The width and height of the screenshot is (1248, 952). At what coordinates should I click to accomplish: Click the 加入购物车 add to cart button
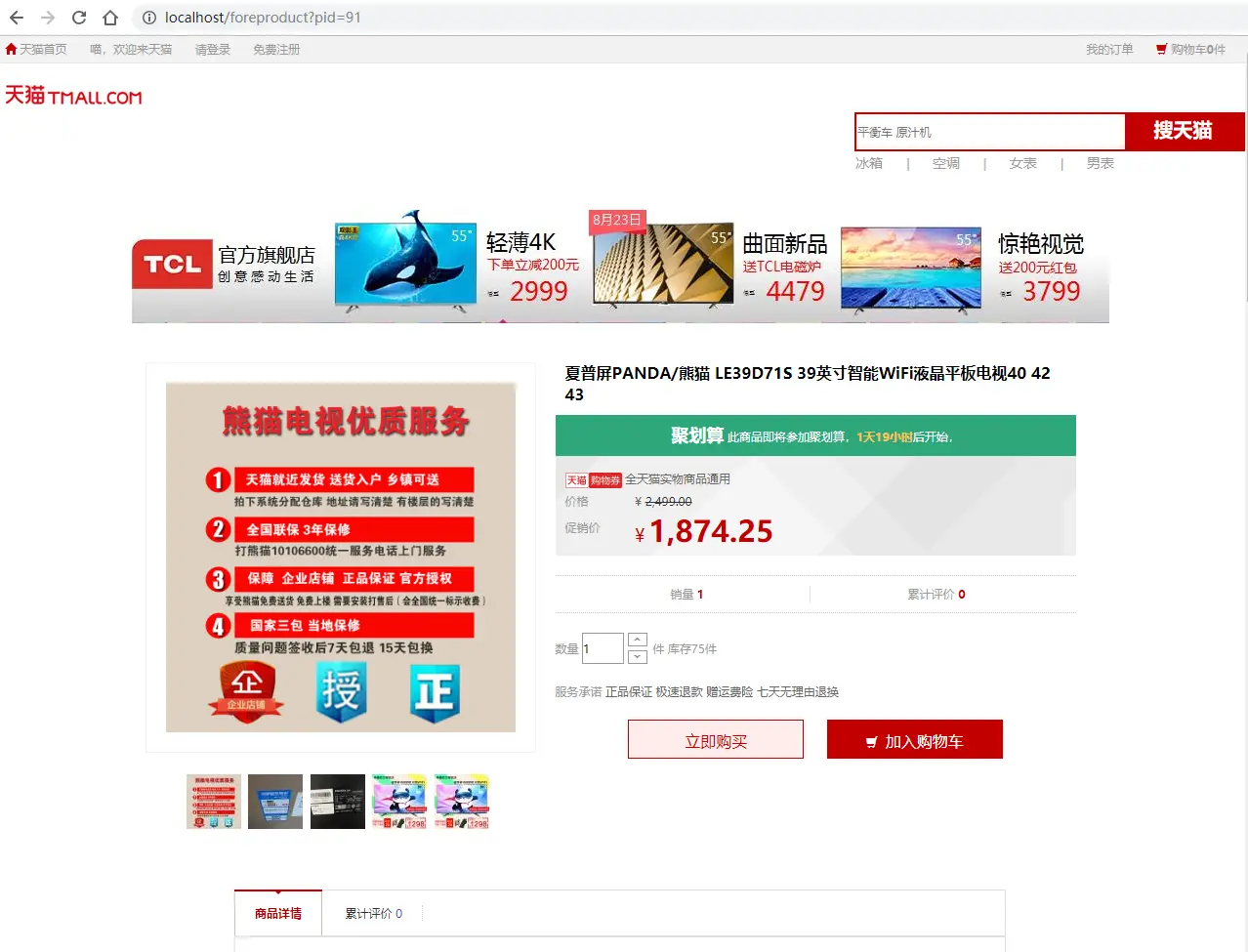click(915, 739)
